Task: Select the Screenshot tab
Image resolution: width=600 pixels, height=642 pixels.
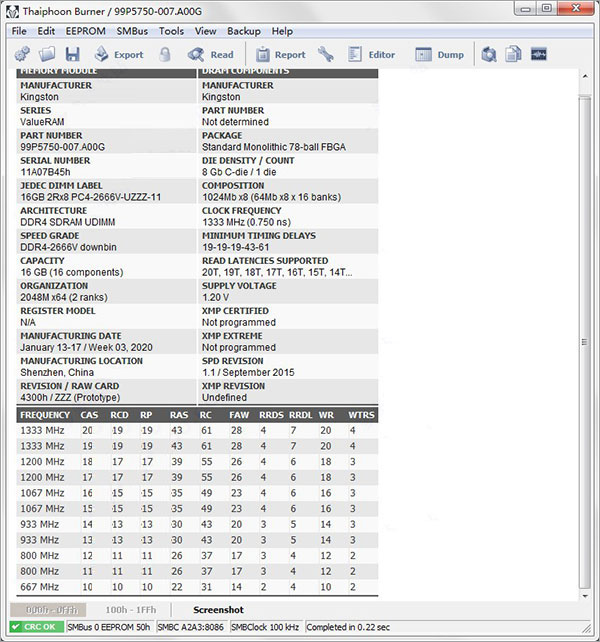Action: click(218, 609)
